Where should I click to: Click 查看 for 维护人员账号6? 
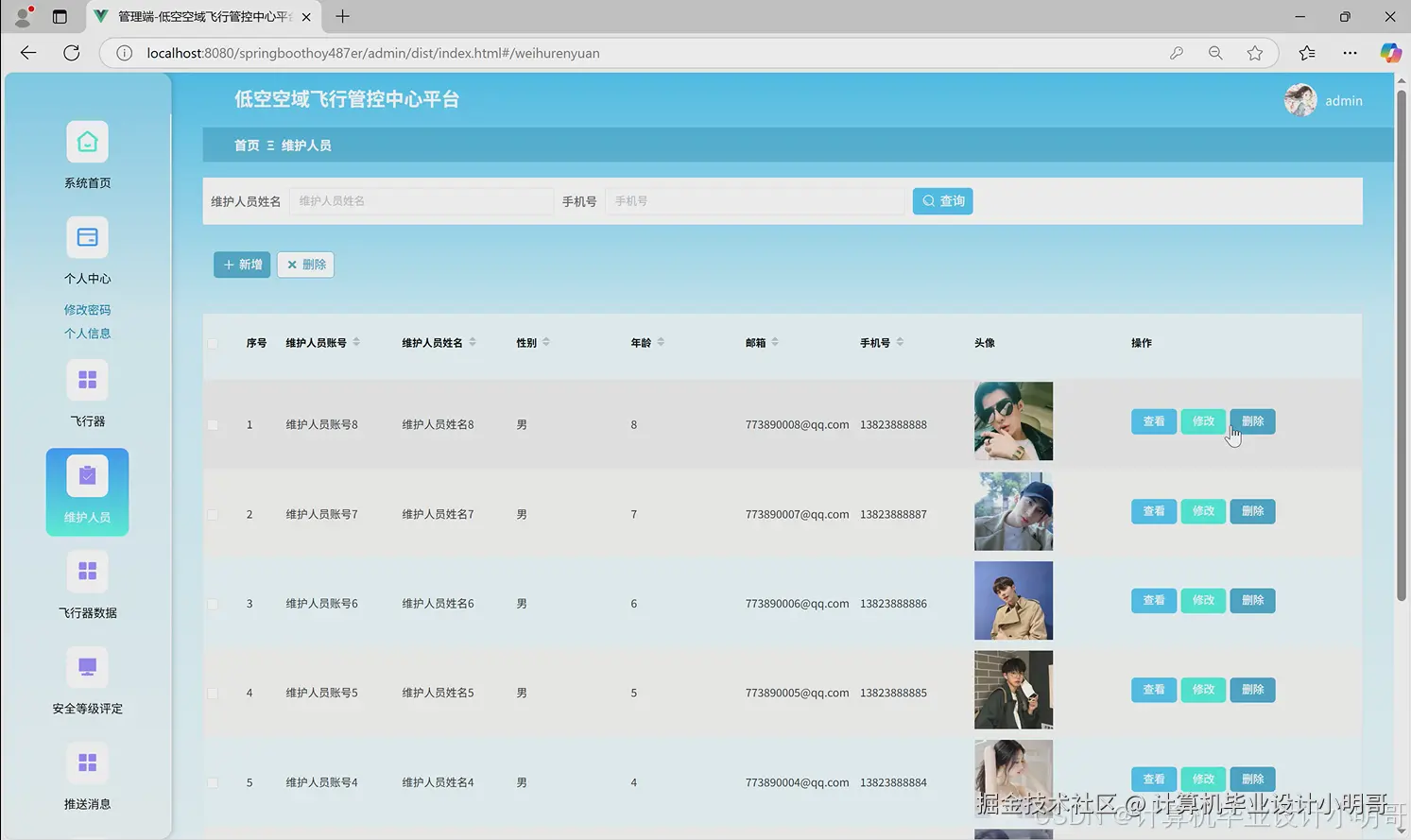click(1154, 600)
